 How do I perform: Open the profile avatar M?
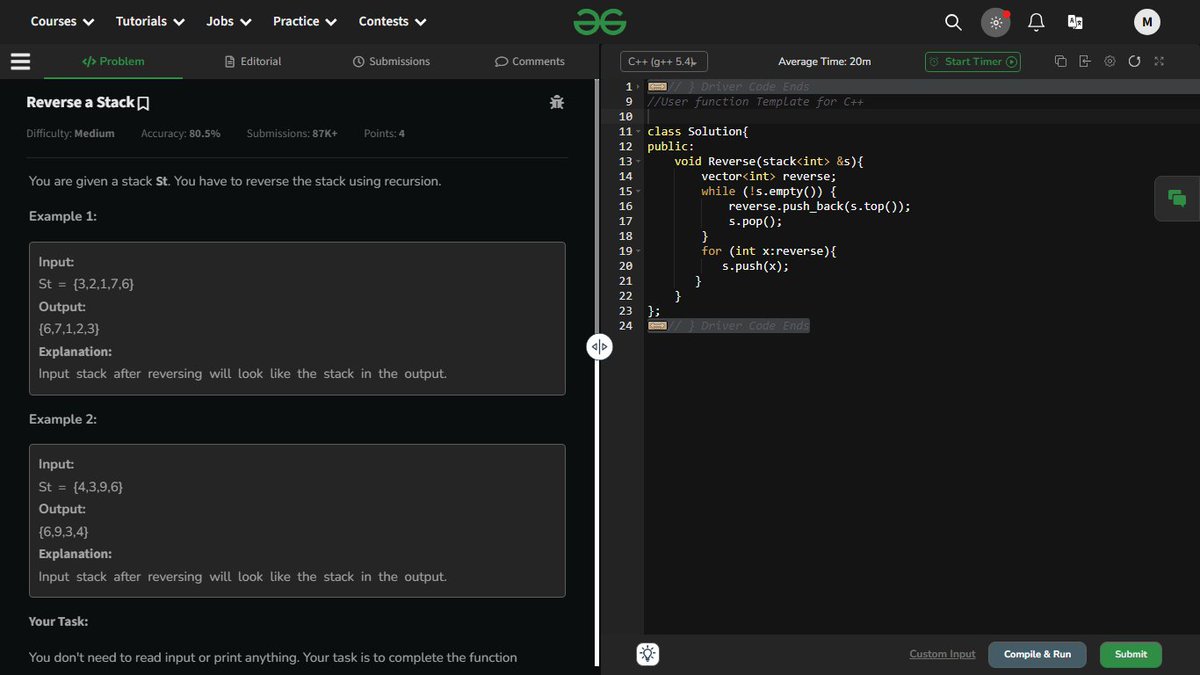pyautogui.click(x=1147, y=22)
